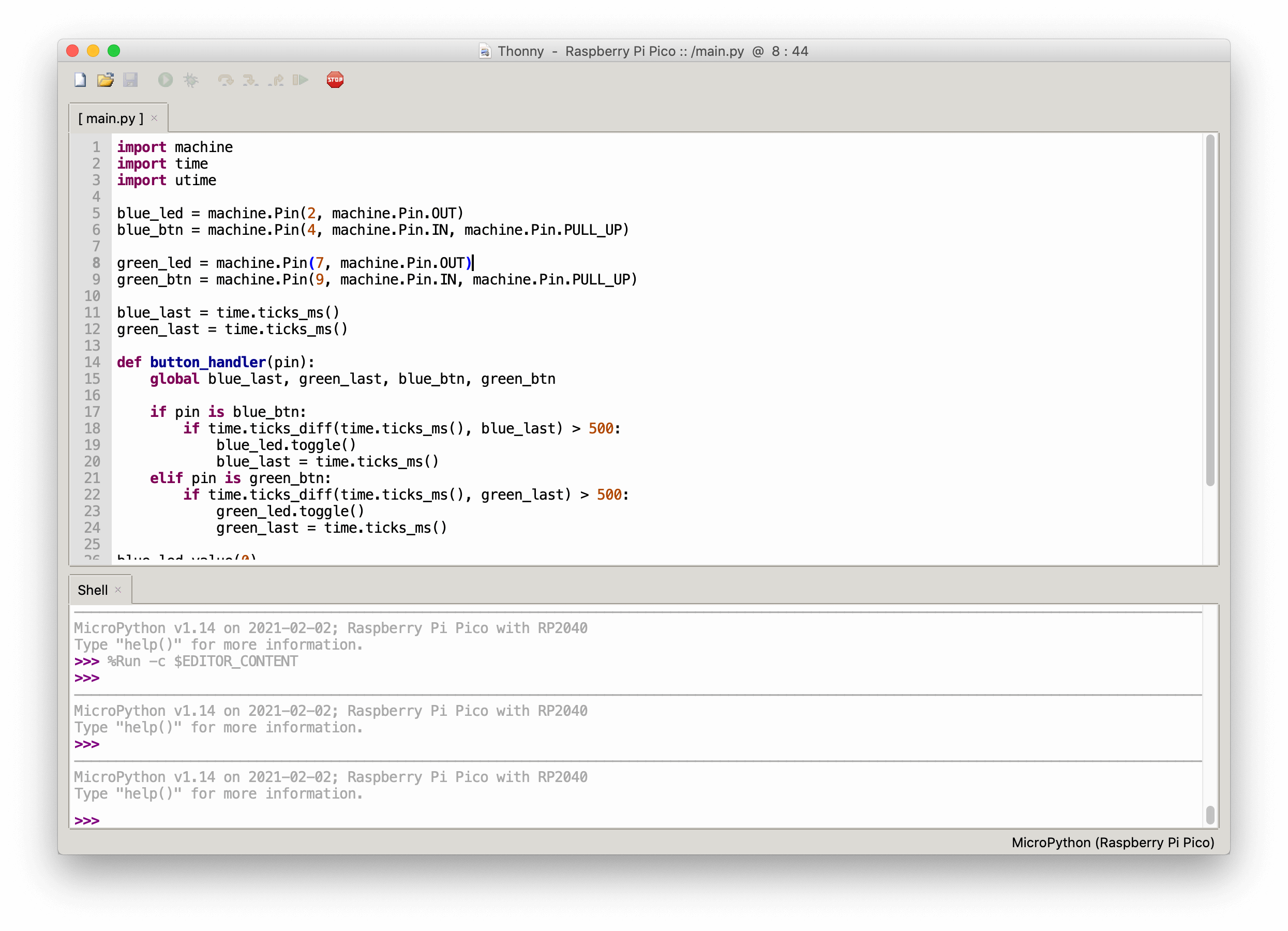Click the Thonny menu bar
1288x931 pixels.
click(x=644, y=51)
